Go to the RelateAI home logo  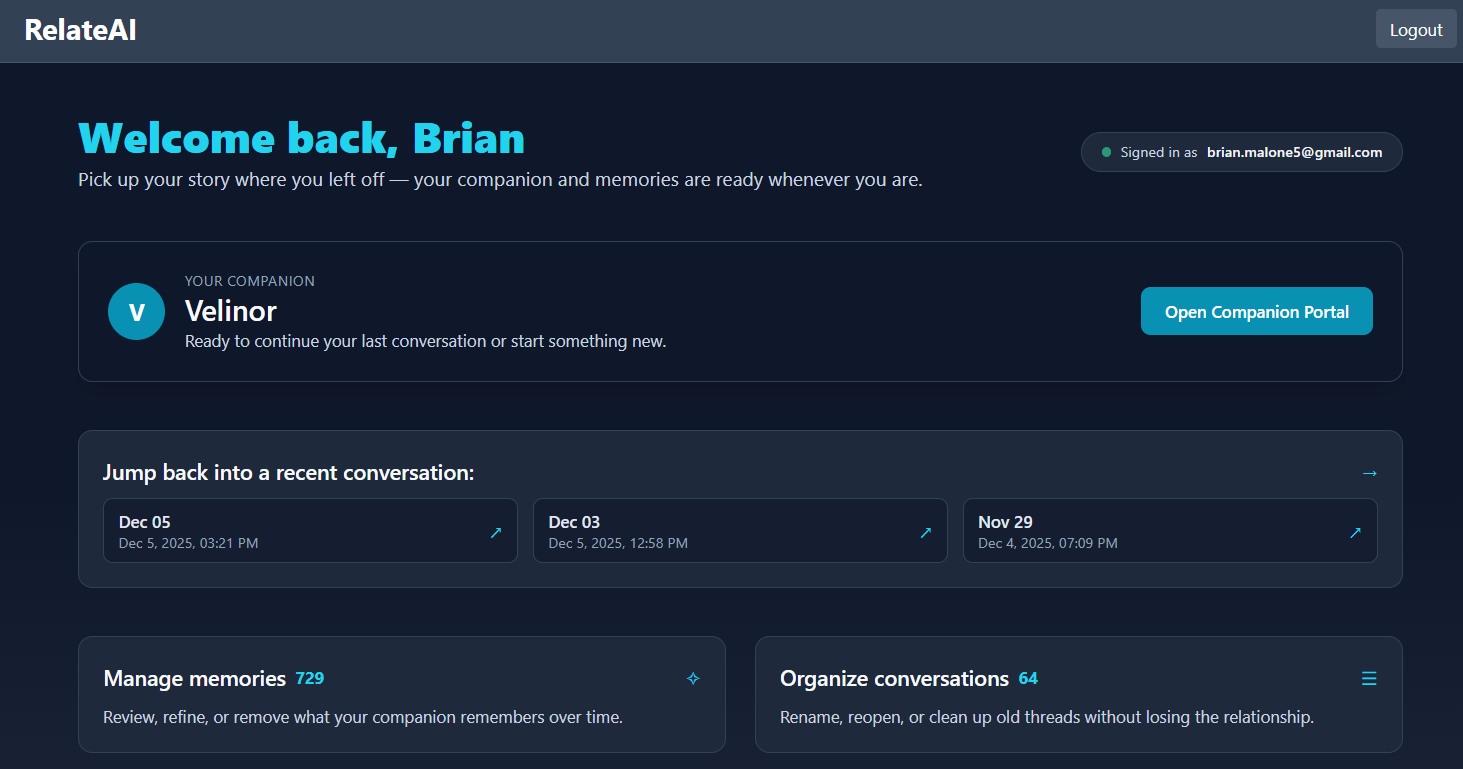click(80, 30)
